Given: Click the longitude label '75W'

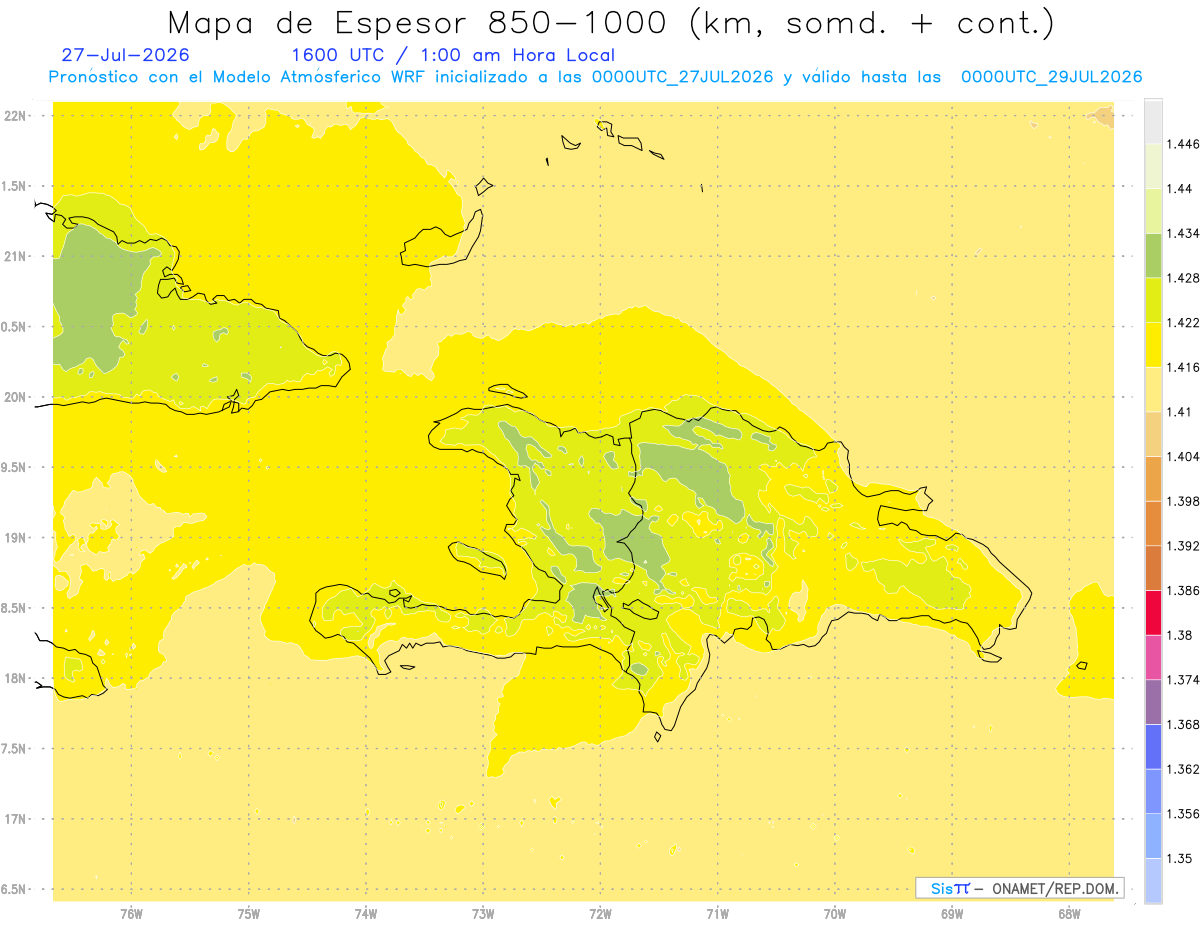Looking at the screenshot, I should [249, 914].
